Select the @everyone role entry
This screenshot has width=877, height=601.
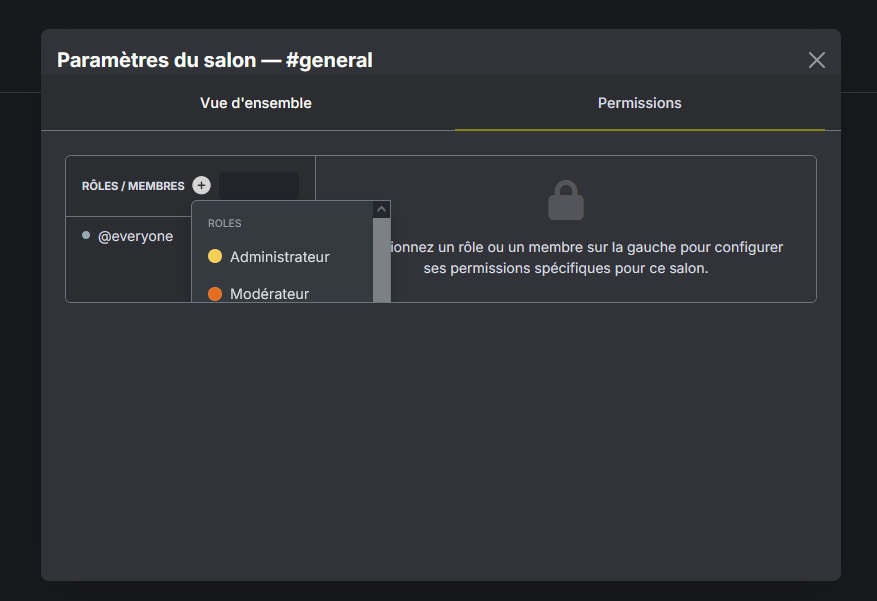tap(134, 236)
